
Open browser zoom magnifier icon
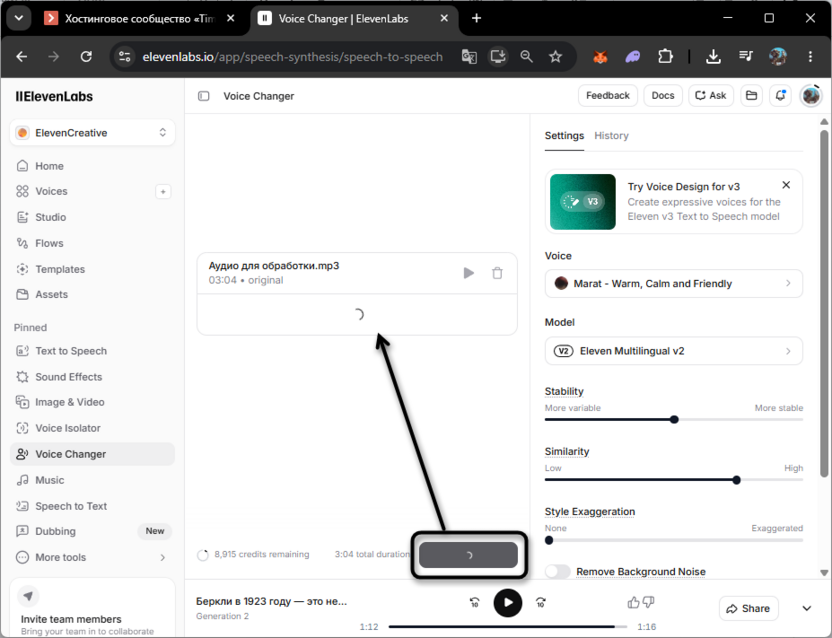pyautogui.click(x=526, y=56)
